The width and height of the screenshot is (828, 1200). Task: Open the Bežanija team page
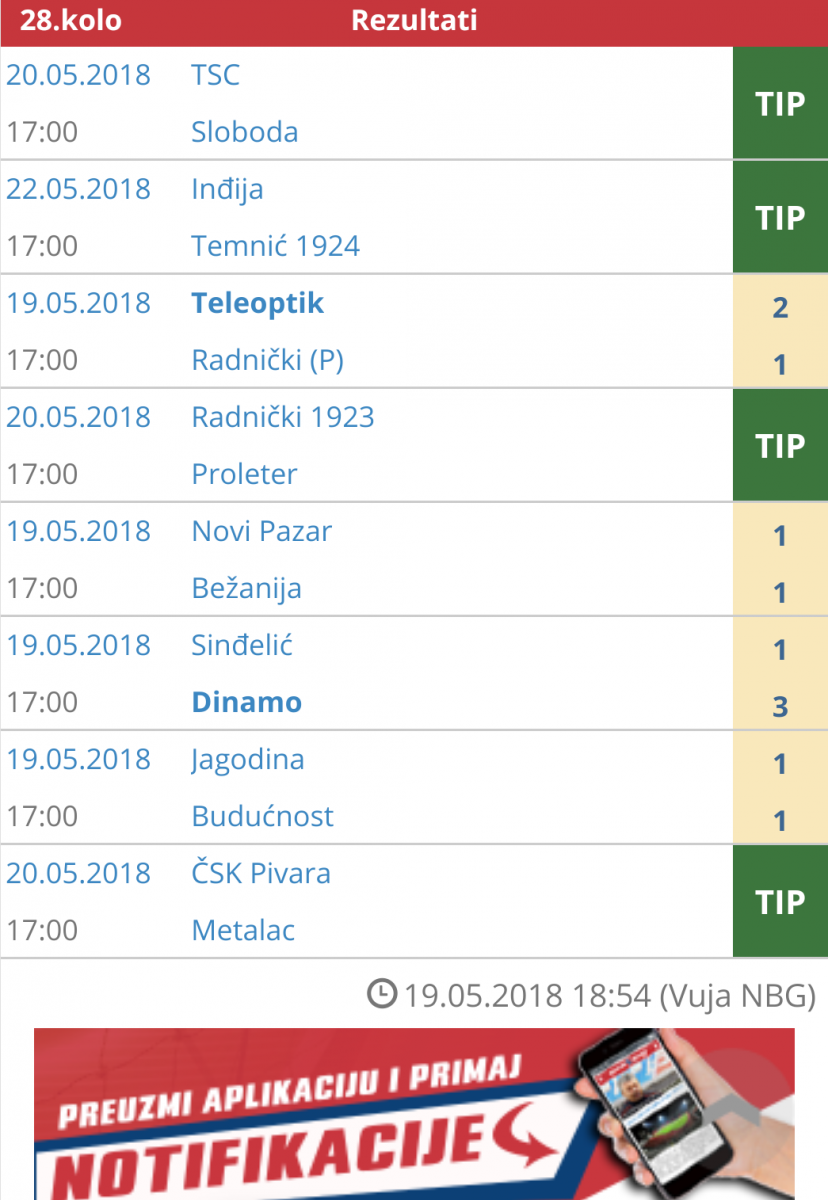247,588
